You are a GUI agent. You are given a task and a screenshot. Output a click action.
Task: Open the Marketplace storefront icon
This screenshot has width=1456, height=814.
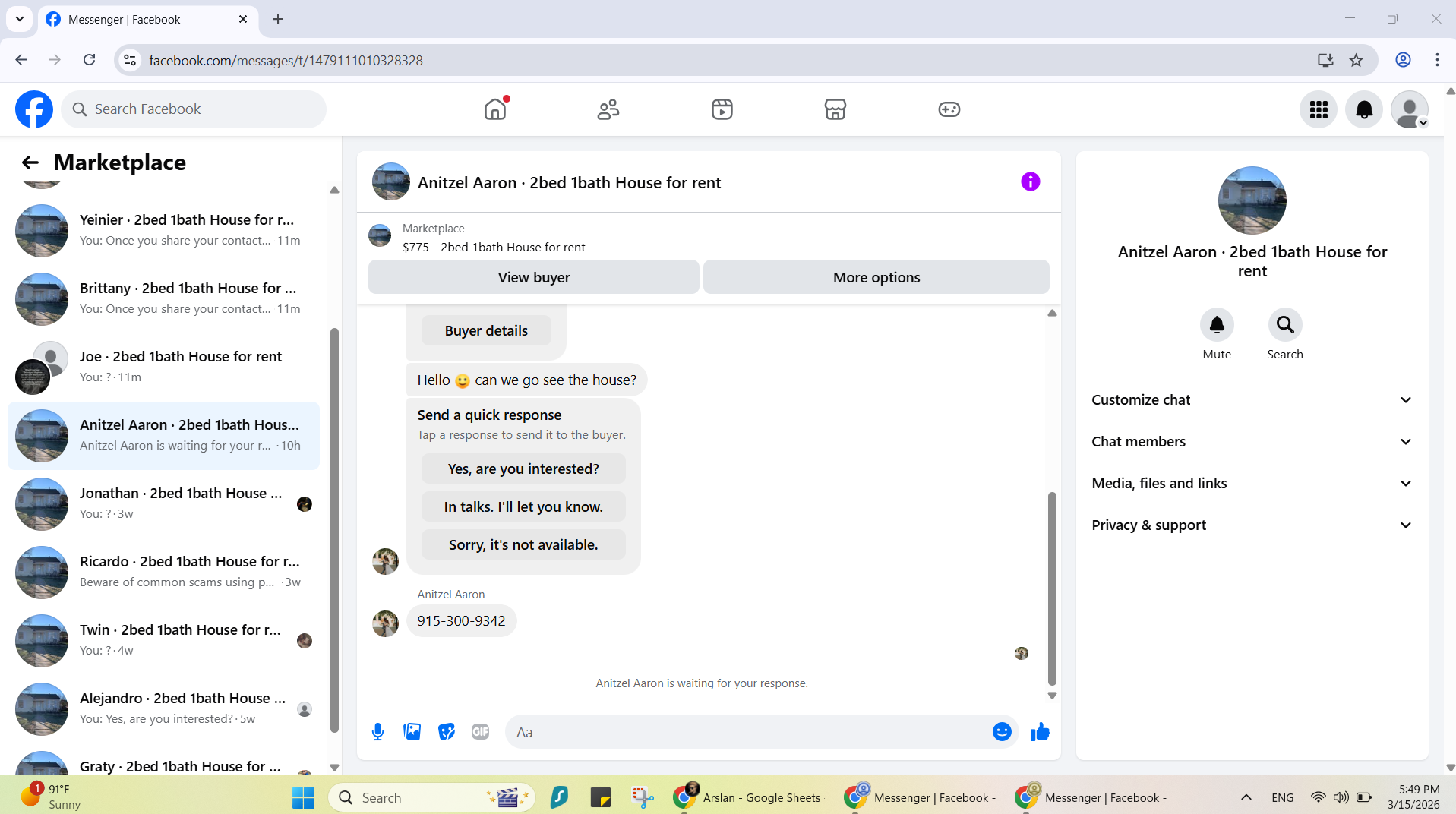pos(835,109)
